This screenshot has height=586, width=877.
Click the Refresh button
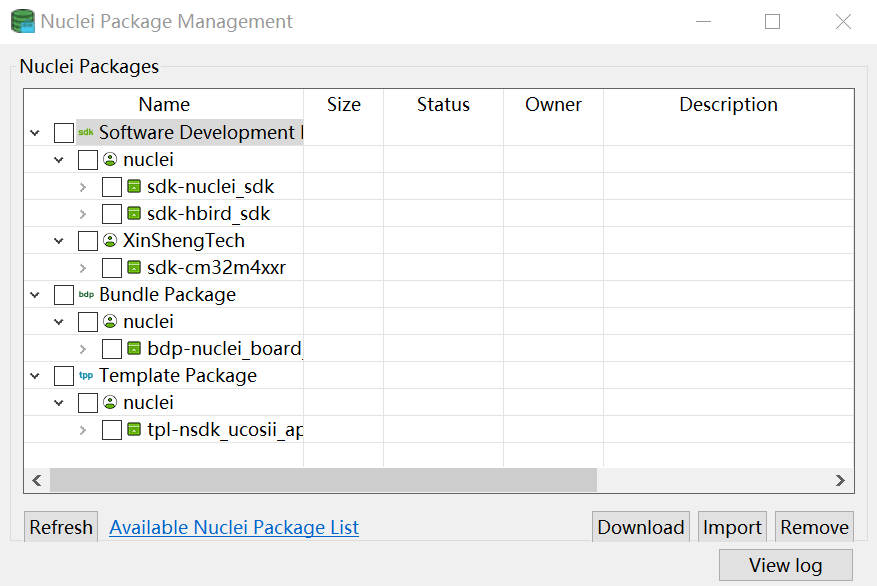point(61,527)
